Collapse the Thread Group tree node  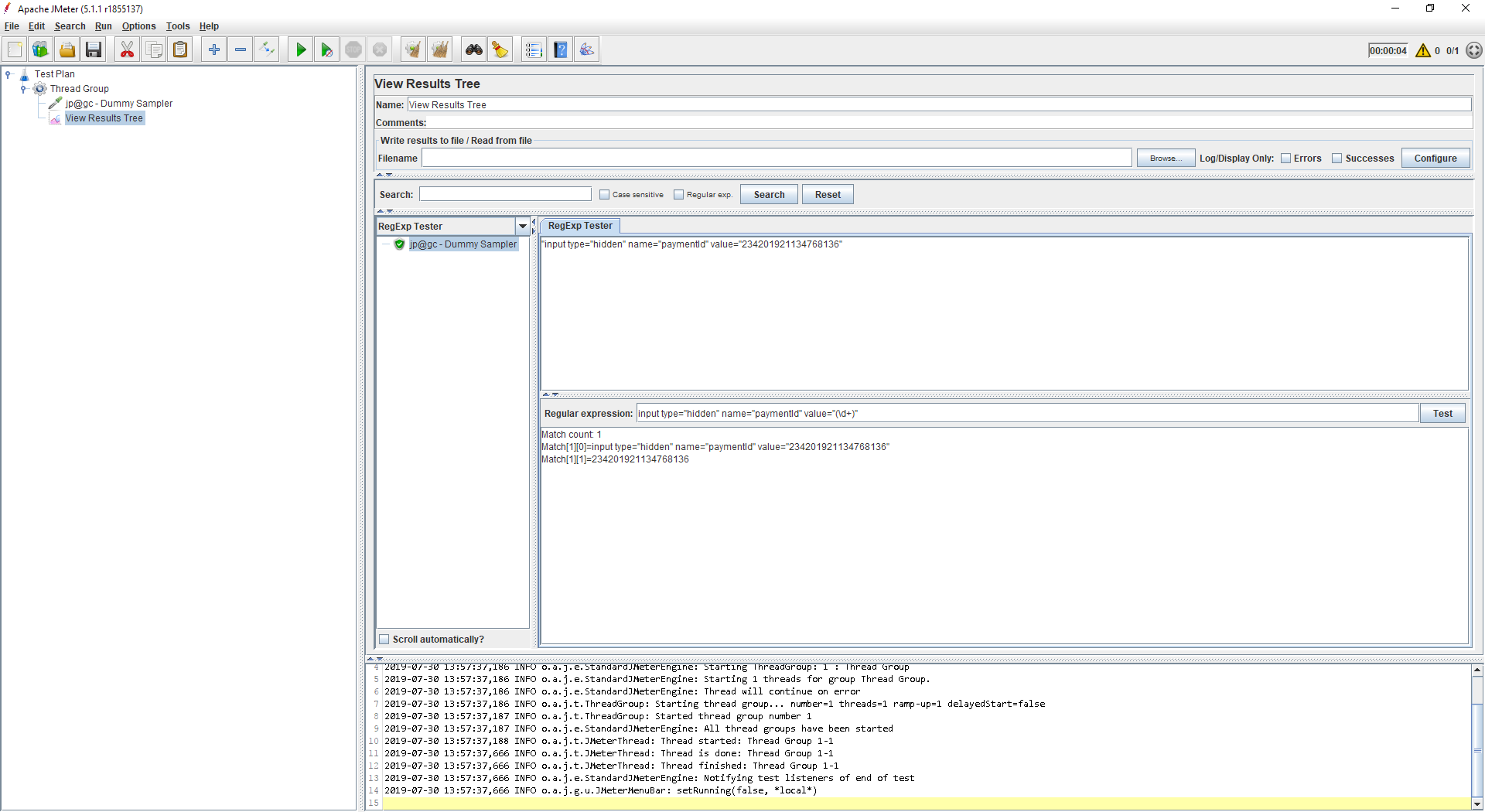[x=23, y=89]
